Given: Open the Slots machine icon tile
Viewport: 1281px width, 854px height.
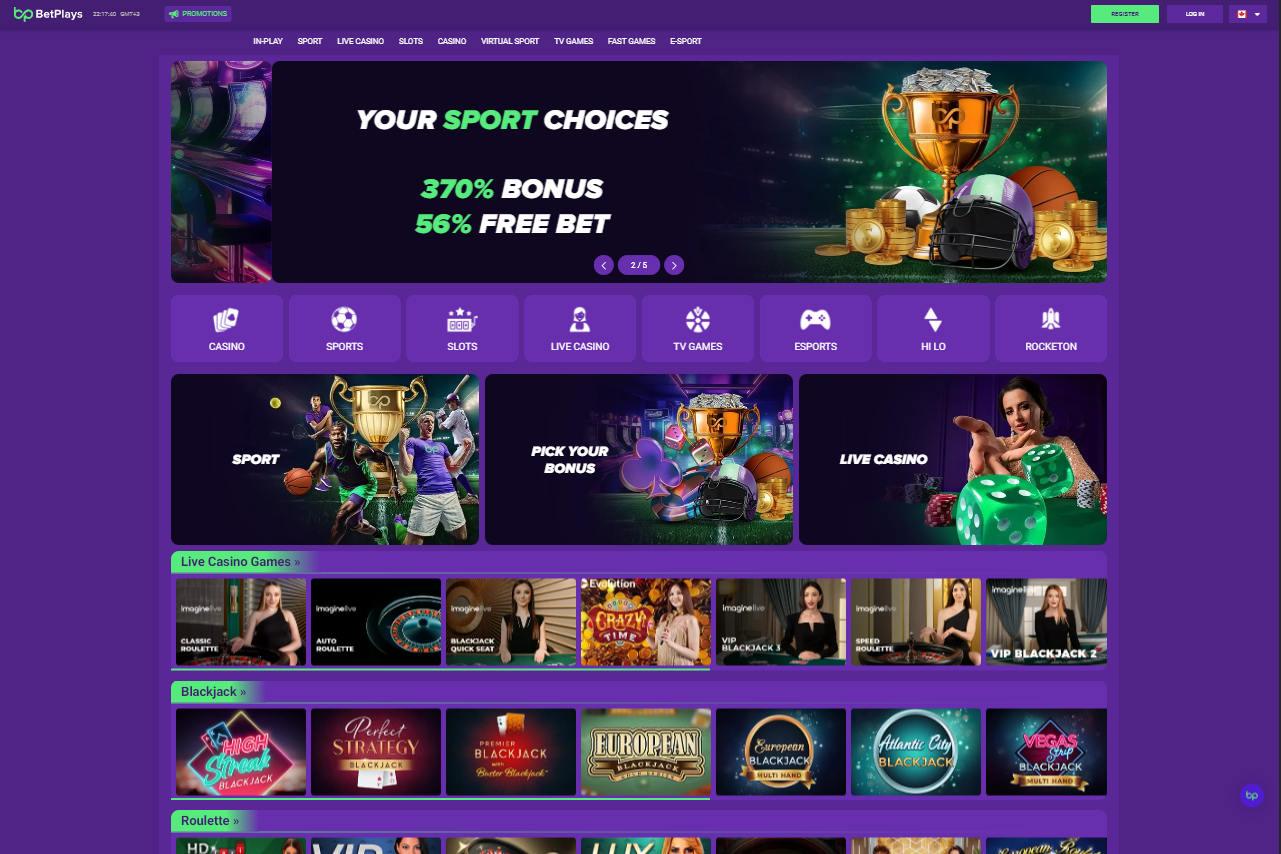Looking at the screenshot, I should click(x=462, y=328).
